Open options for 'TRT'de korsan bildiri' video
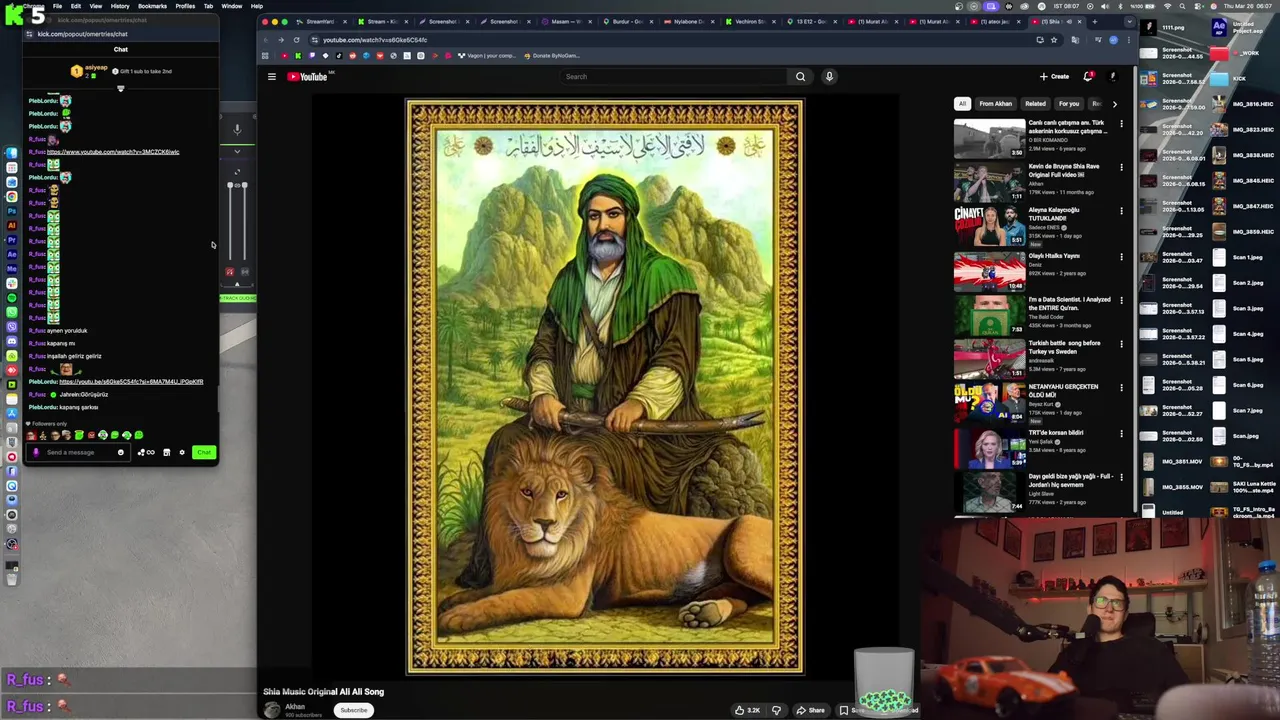This screenshot has width=1280, height=720. tap(1121, 433)
